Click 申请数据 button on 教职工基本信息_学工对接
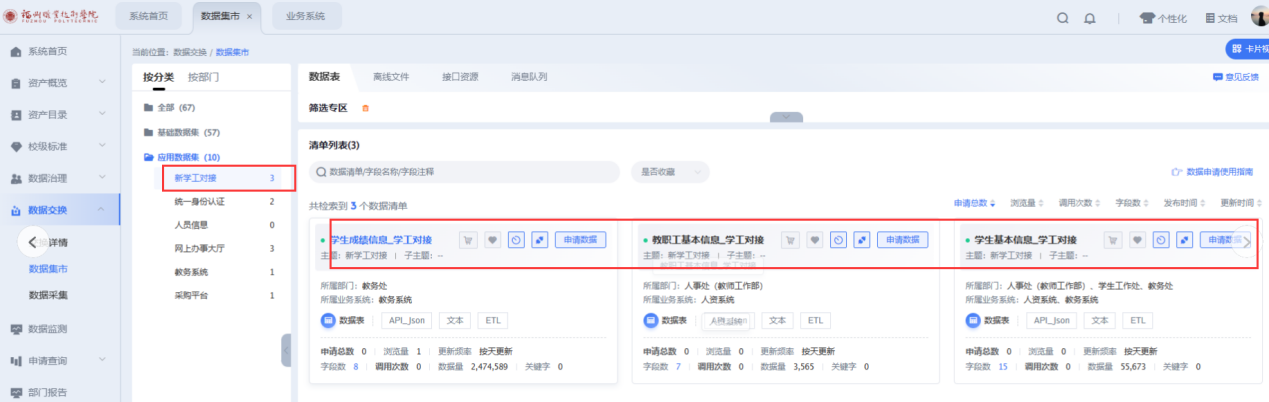1269x402 pixels. [902, 240]
